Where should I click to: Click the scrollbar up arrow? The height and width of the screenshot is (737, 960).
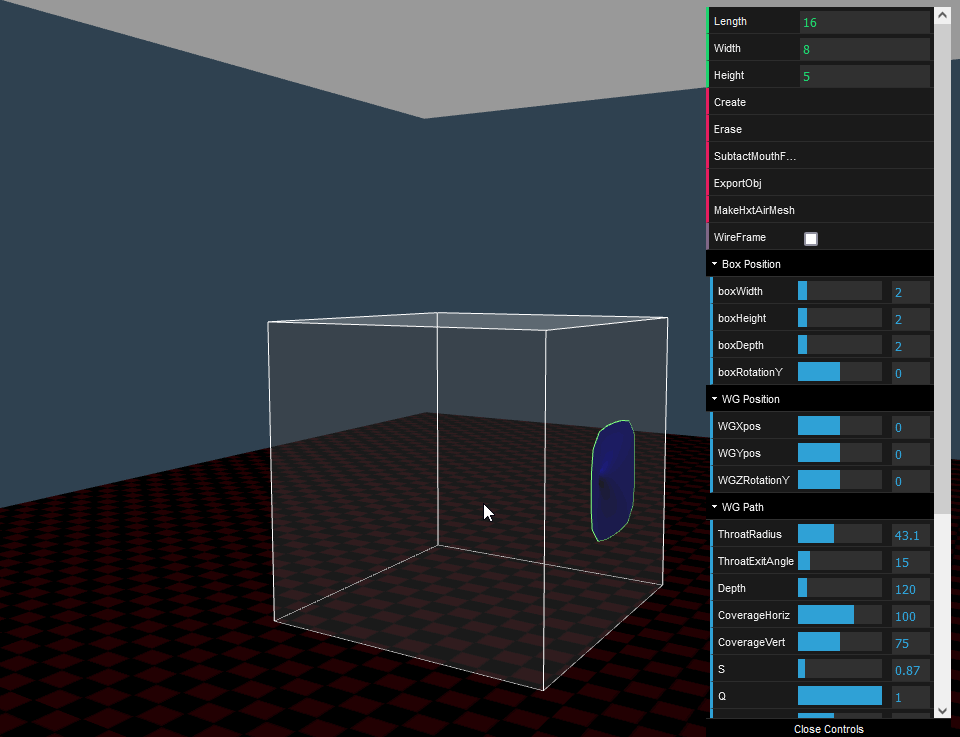[942, 15]
